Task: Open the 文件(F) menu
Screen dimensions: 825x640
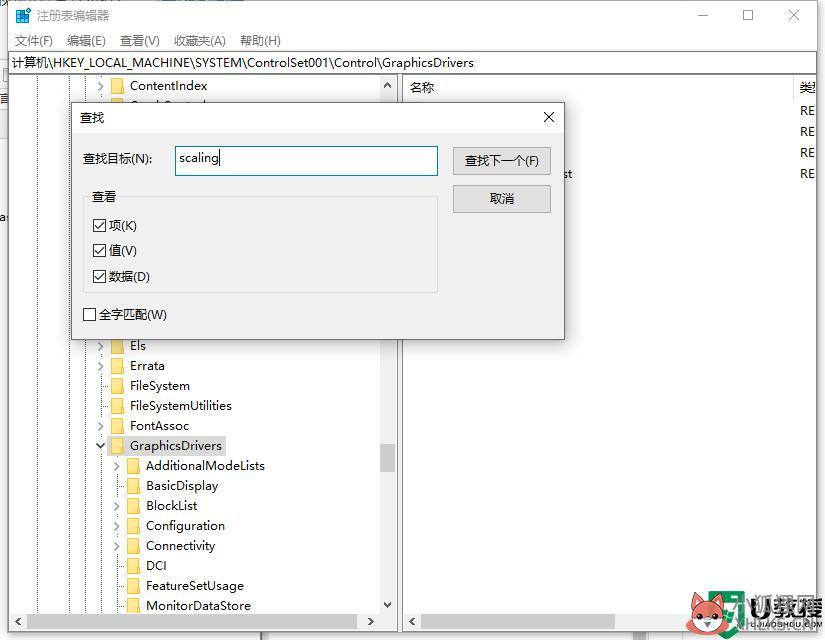Action: pyautogui.click(x=34, y=41)
